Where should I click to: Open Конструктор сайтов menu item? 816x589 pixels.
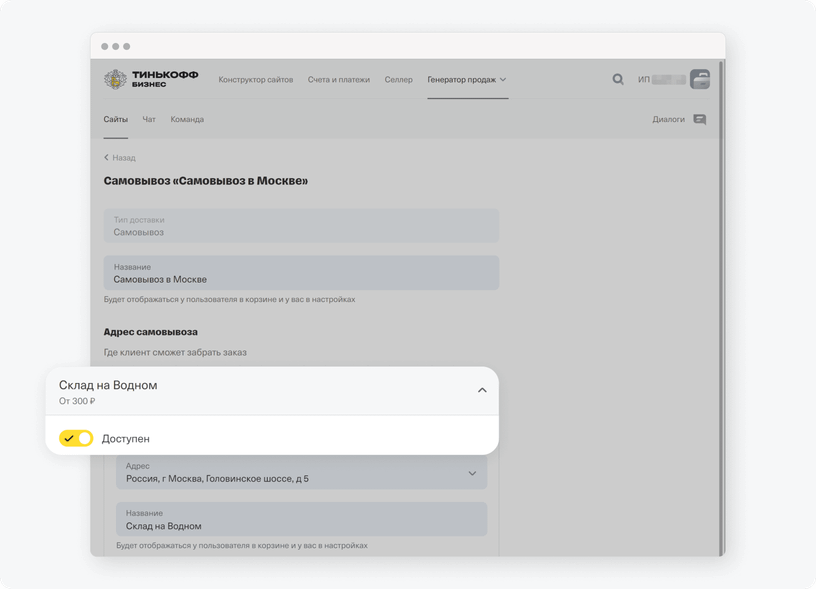click(256, 80)
